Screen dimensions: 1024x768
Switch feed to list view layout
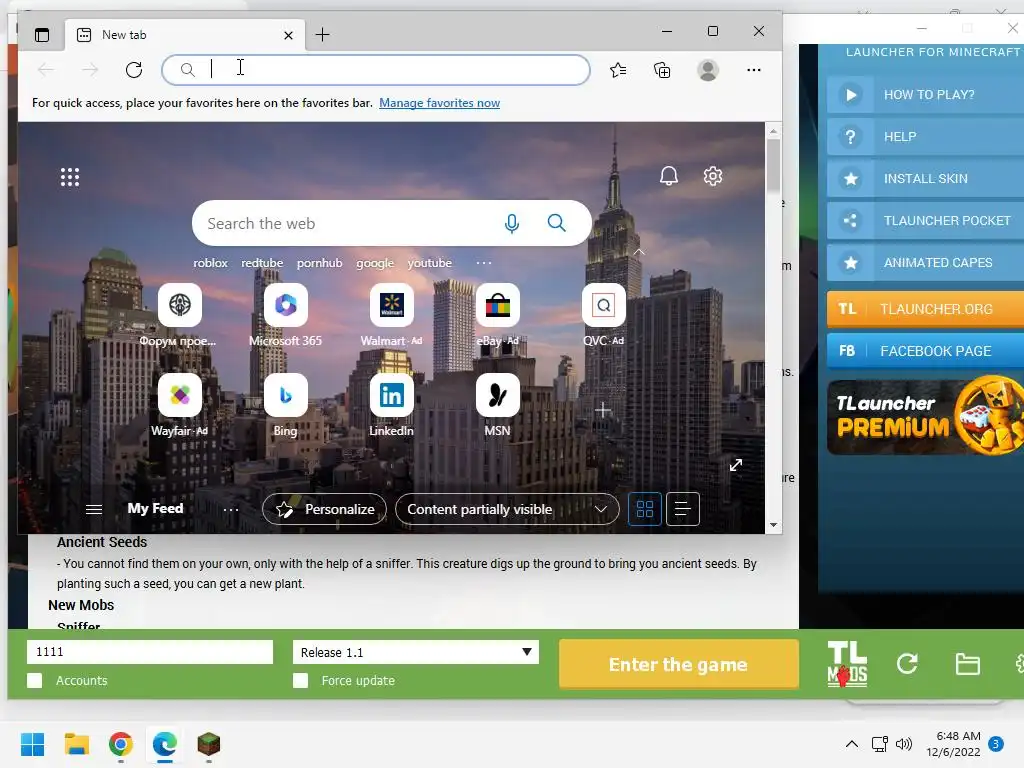pos(682,509)
